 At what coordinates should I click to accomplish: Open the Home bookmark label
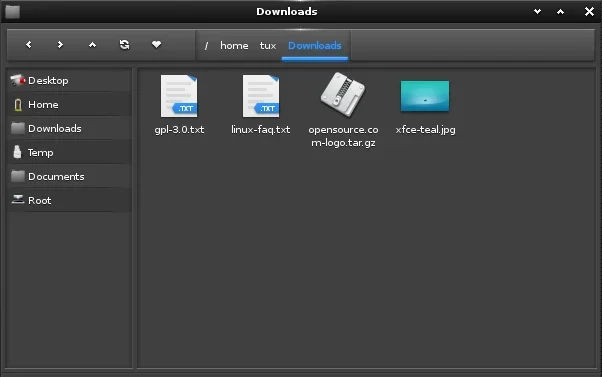coord(43,104)
